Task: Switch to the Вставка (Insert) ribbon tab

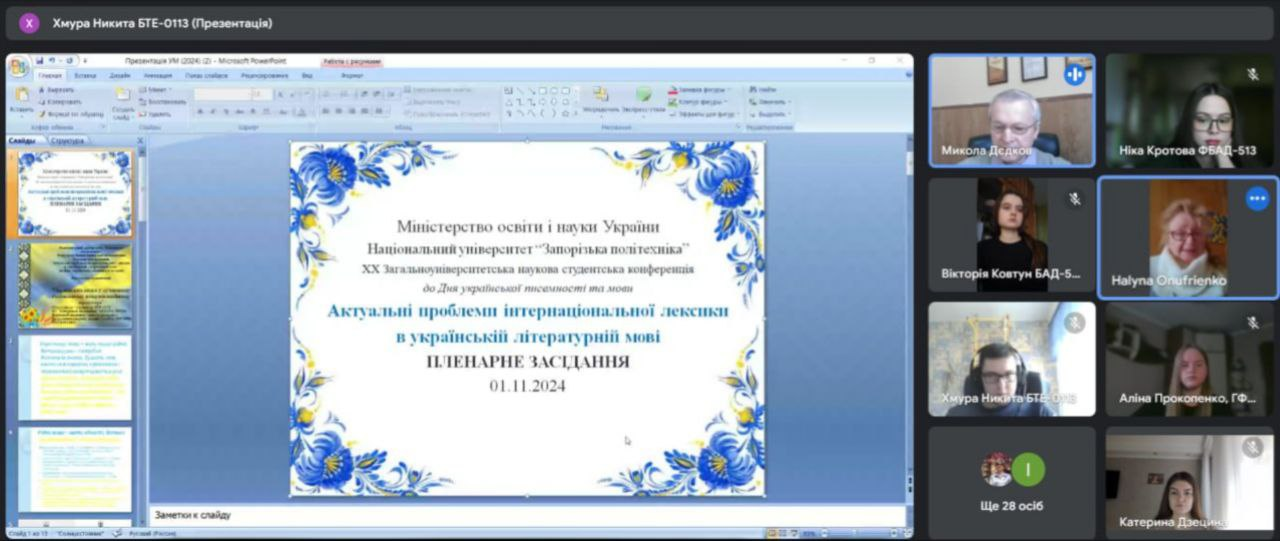Action: point(85,75)
